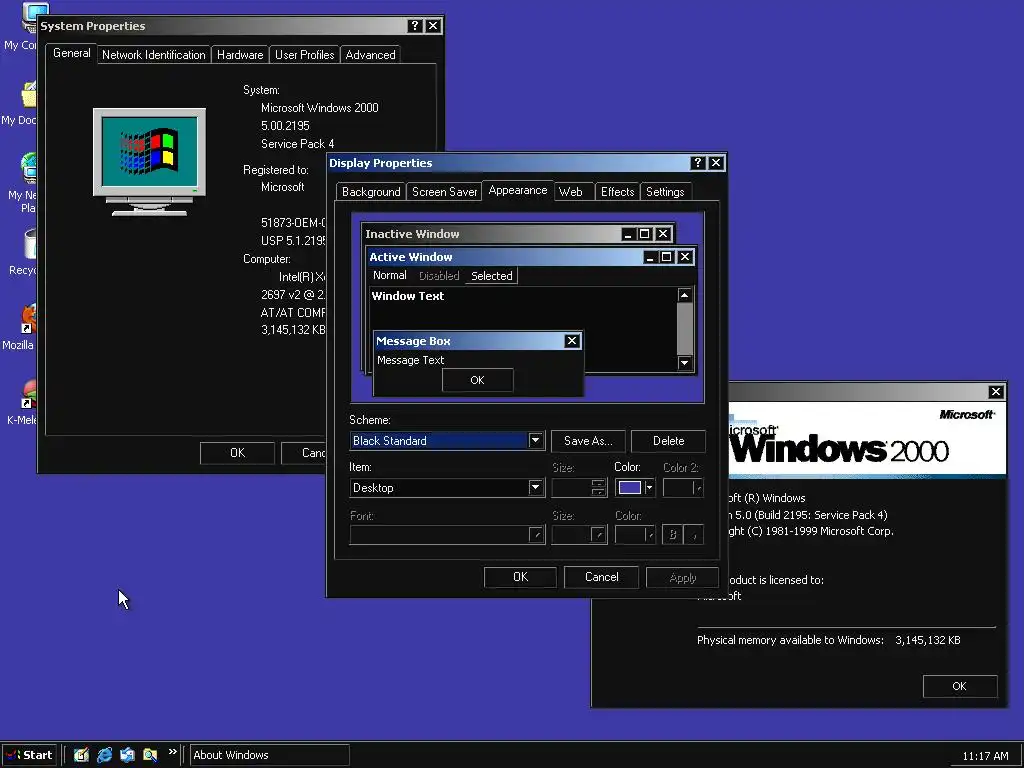Viewport: 1024px width, 768px height.
Task: Open the Web tab in Display Properties
Action: pyautogui.click(x=571, y=192)
